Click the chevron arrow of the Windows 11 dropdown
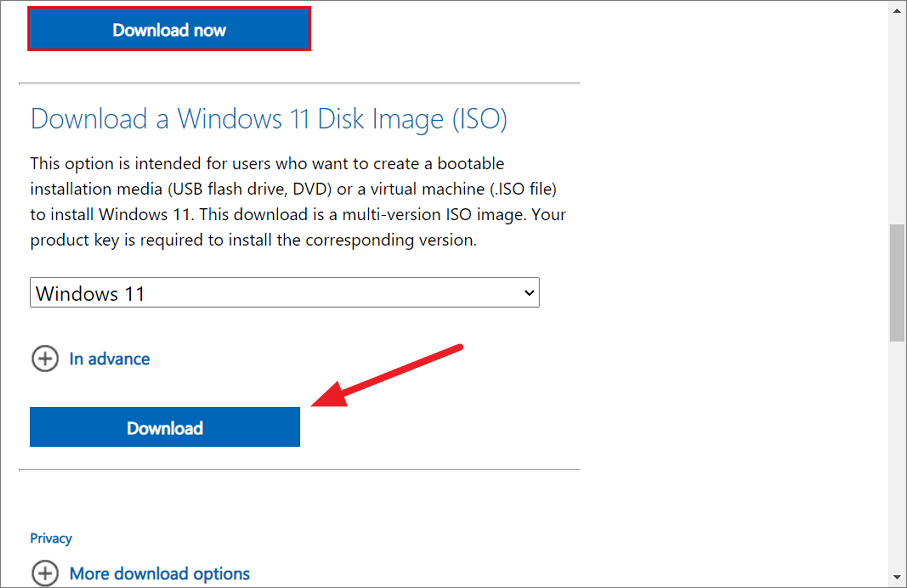Screen dimensions: 907x588 coord(529,293)
